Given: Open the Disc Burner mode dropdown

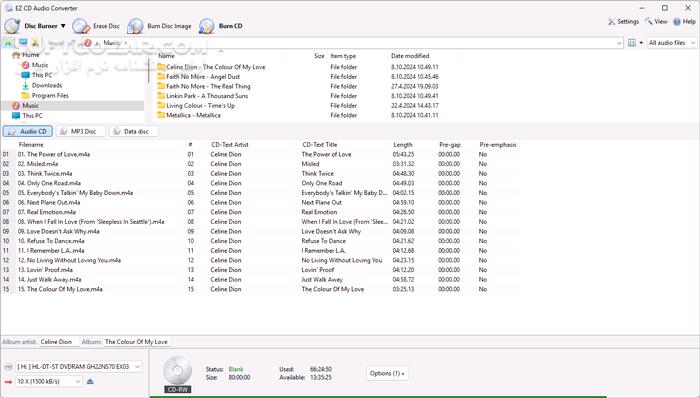Looking at the screenshot, I should pyautogui.click(x=35, y=26).
